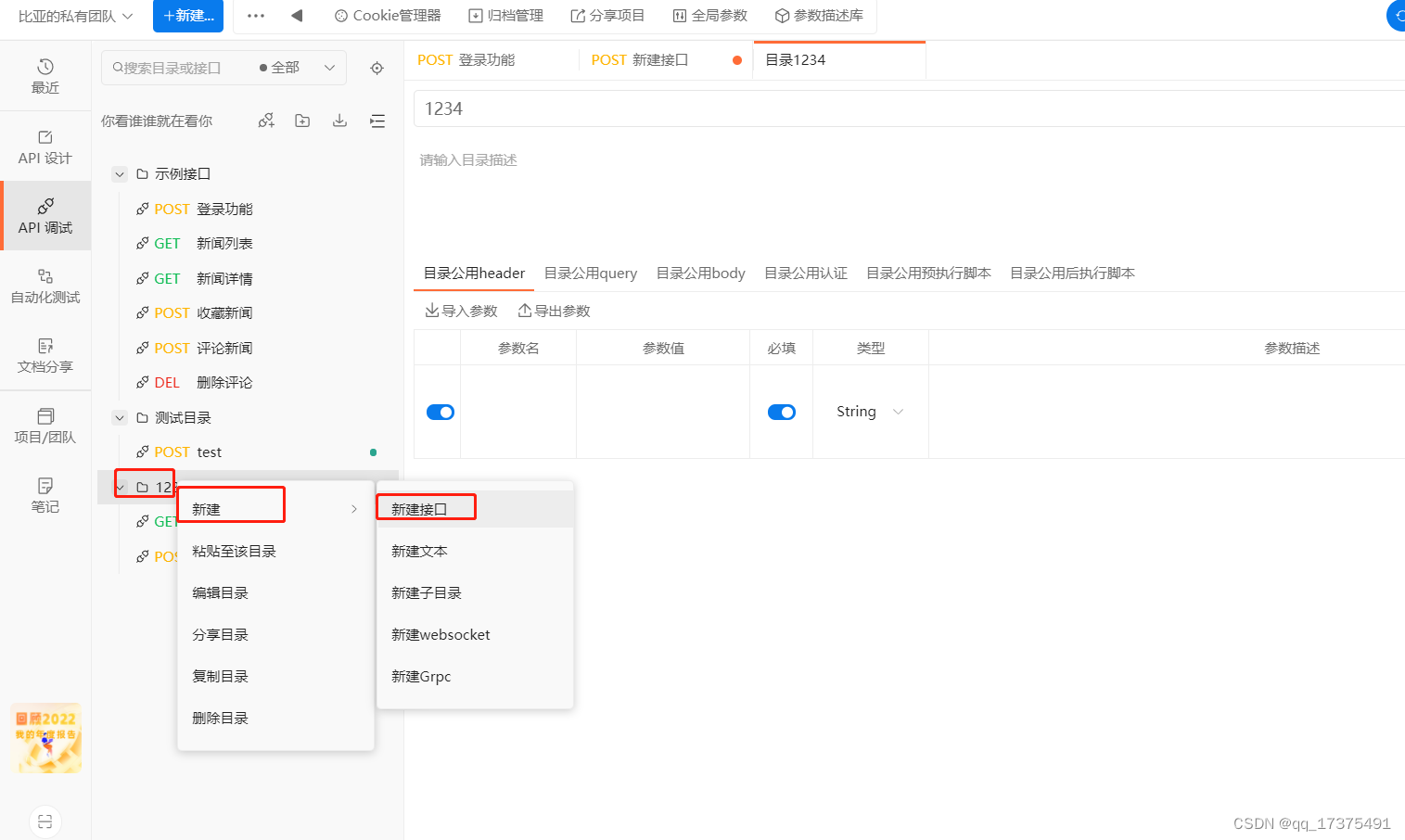Screen dimensions: 1405x840
Task: Open 归档管理 from the top toolbar
Action: tap(505, 15)
